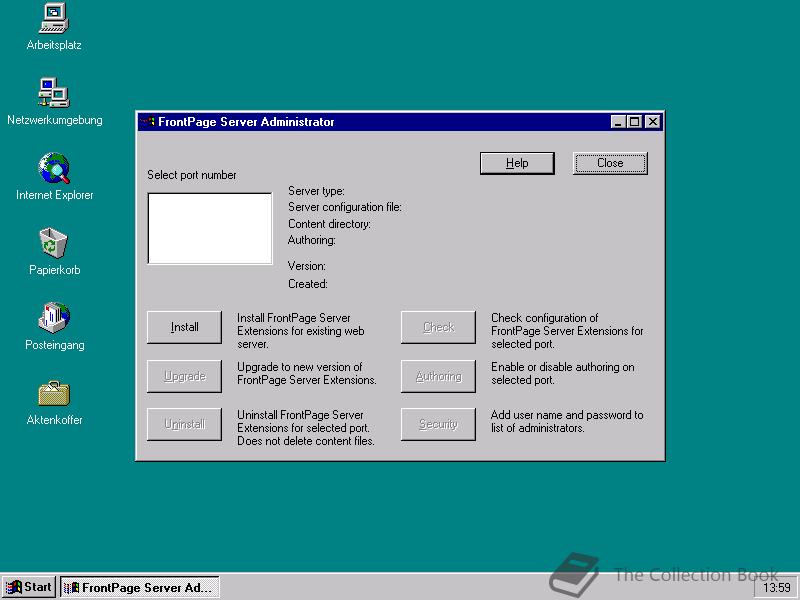Click inside the Select port number list
Viewport: 800px width, 600px height.
click(x=210, y=228)
